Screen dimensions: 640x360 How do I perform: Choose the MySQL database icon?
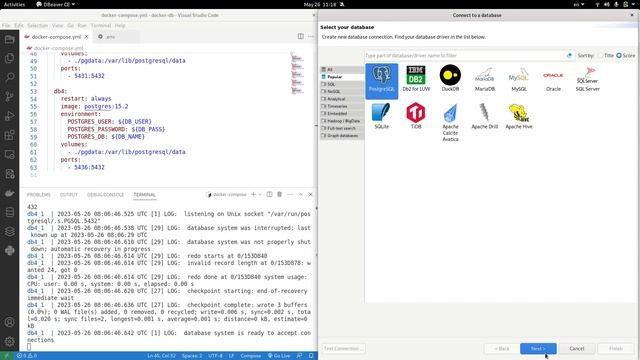519,78
